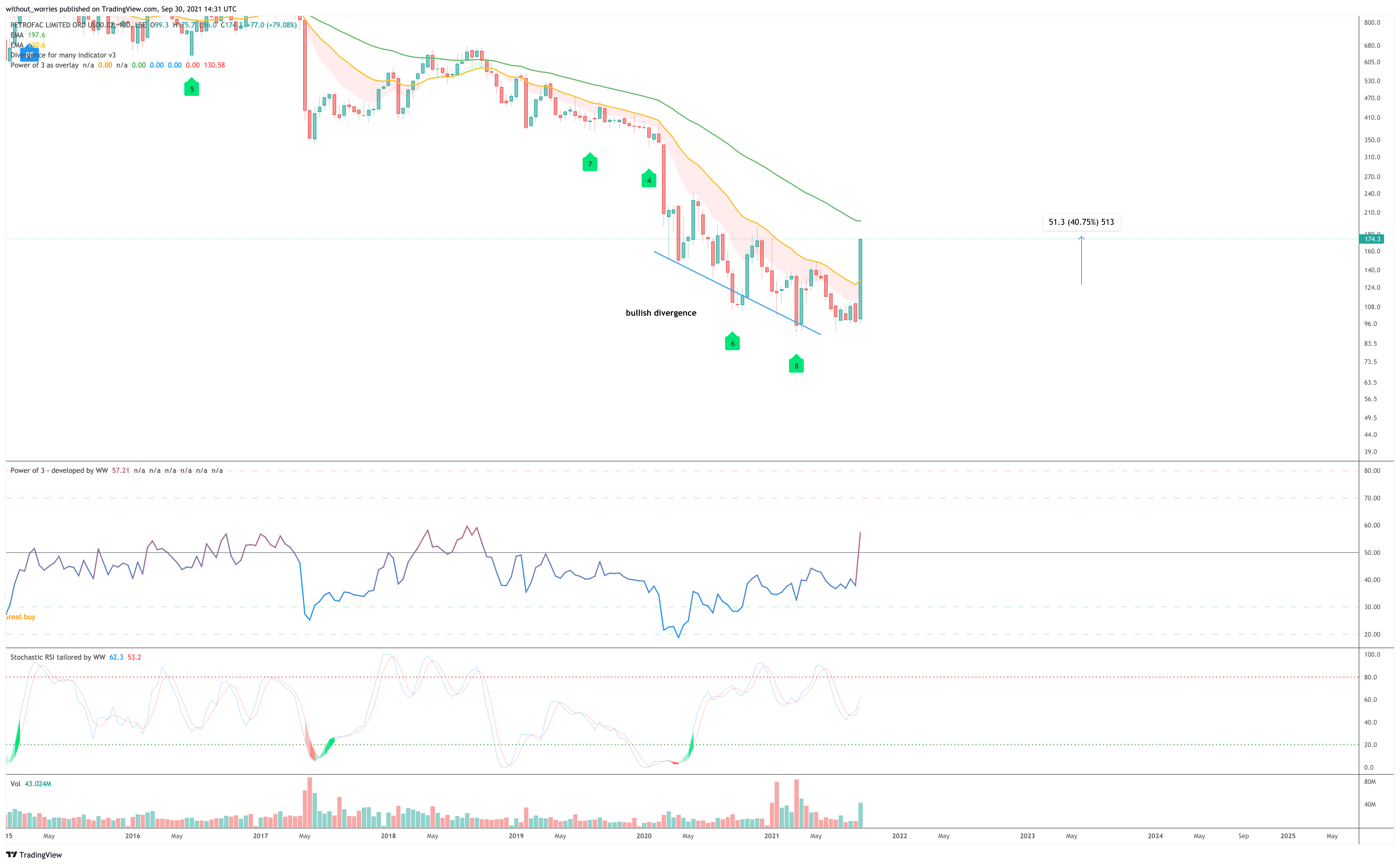Viewport: 1400px width, 865px height.
Task: Select the current price tag 174.3
Action: [x=1371, y=239]
